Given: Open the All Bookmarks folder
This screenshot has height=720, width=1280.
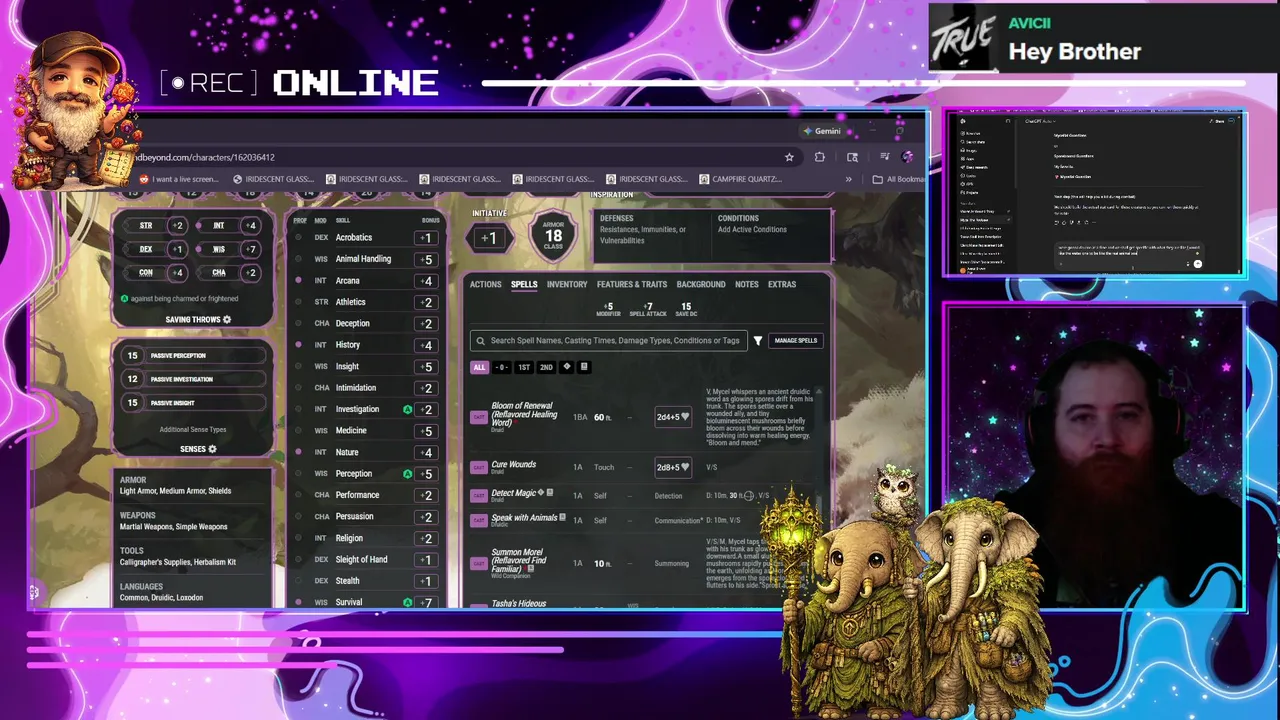Looking at the screenshot, I should tap(897, 180).
